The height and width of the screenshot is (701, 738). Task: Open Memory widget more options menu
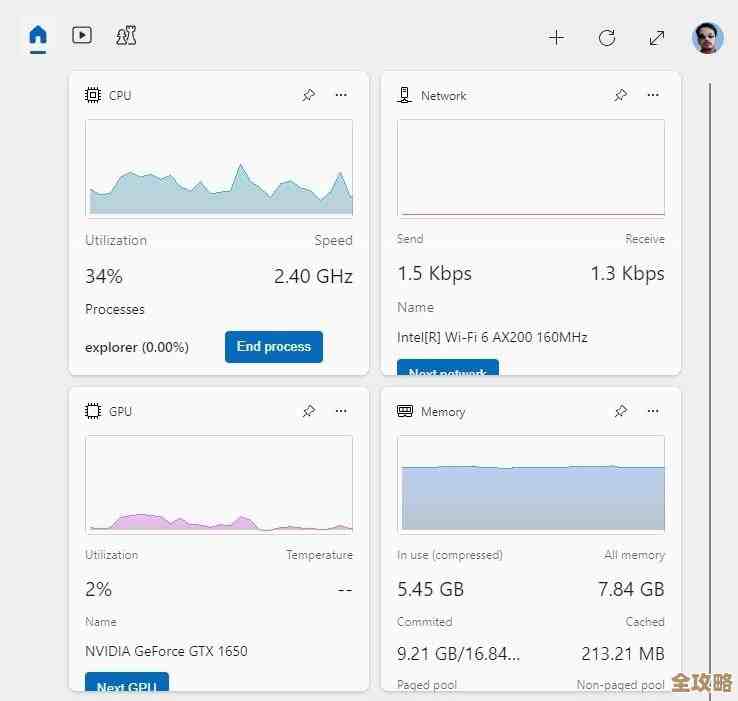653,411
